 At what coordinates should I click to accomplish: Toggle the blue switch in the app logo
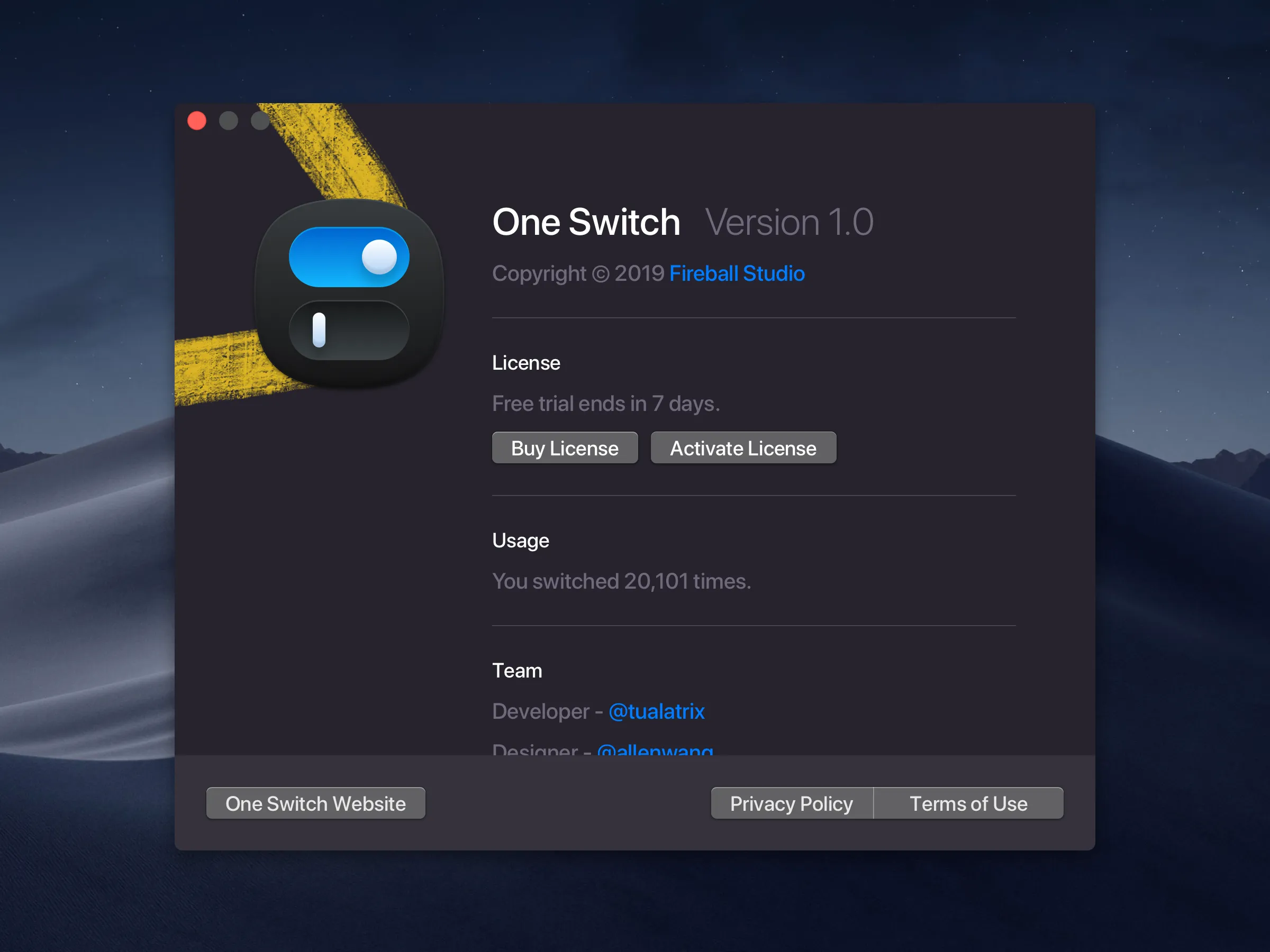click(x=349, y=257)
